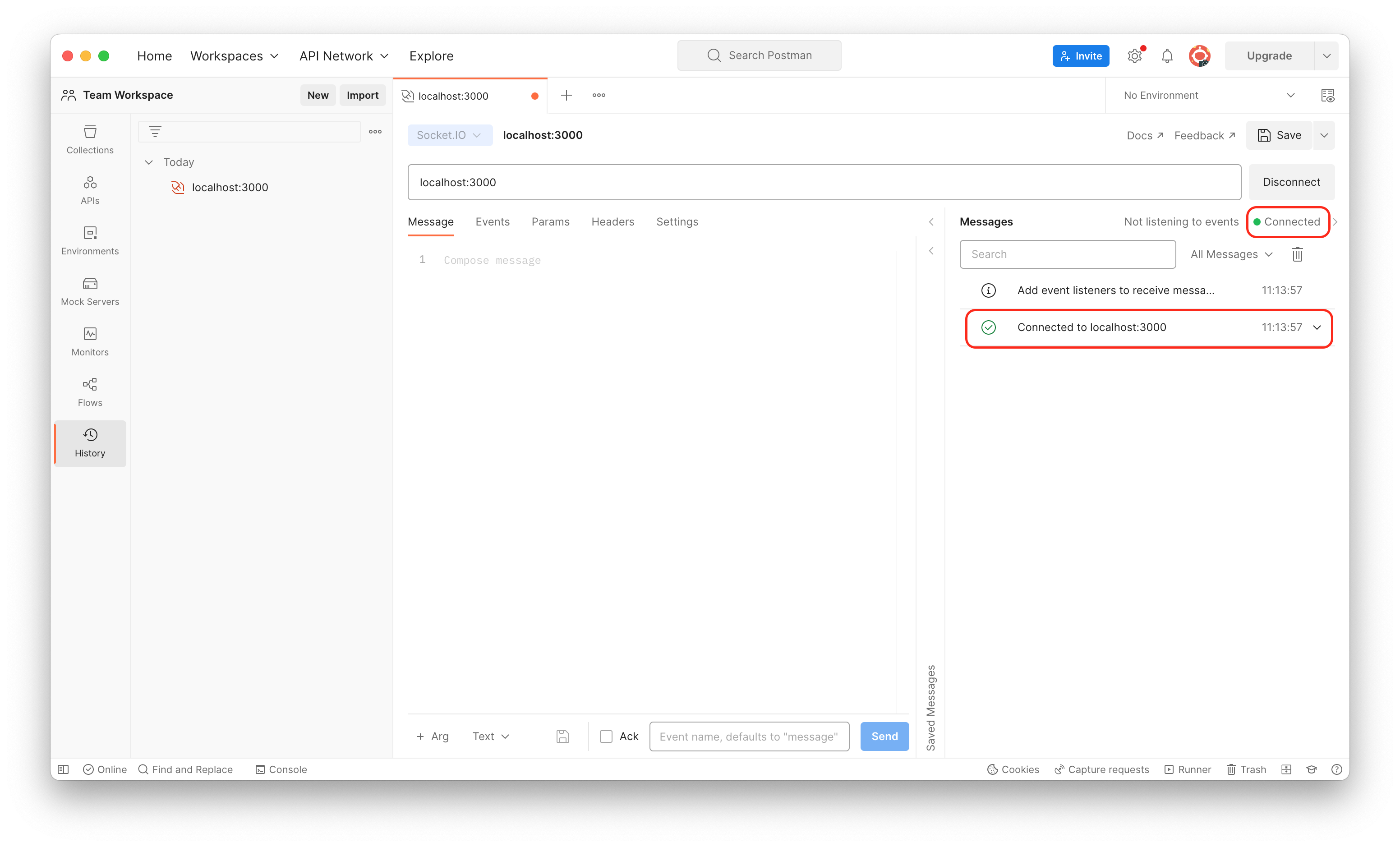This screenshot has width=1400, height=847.
Task: Click the Upgrade button
Action: 1269,55
